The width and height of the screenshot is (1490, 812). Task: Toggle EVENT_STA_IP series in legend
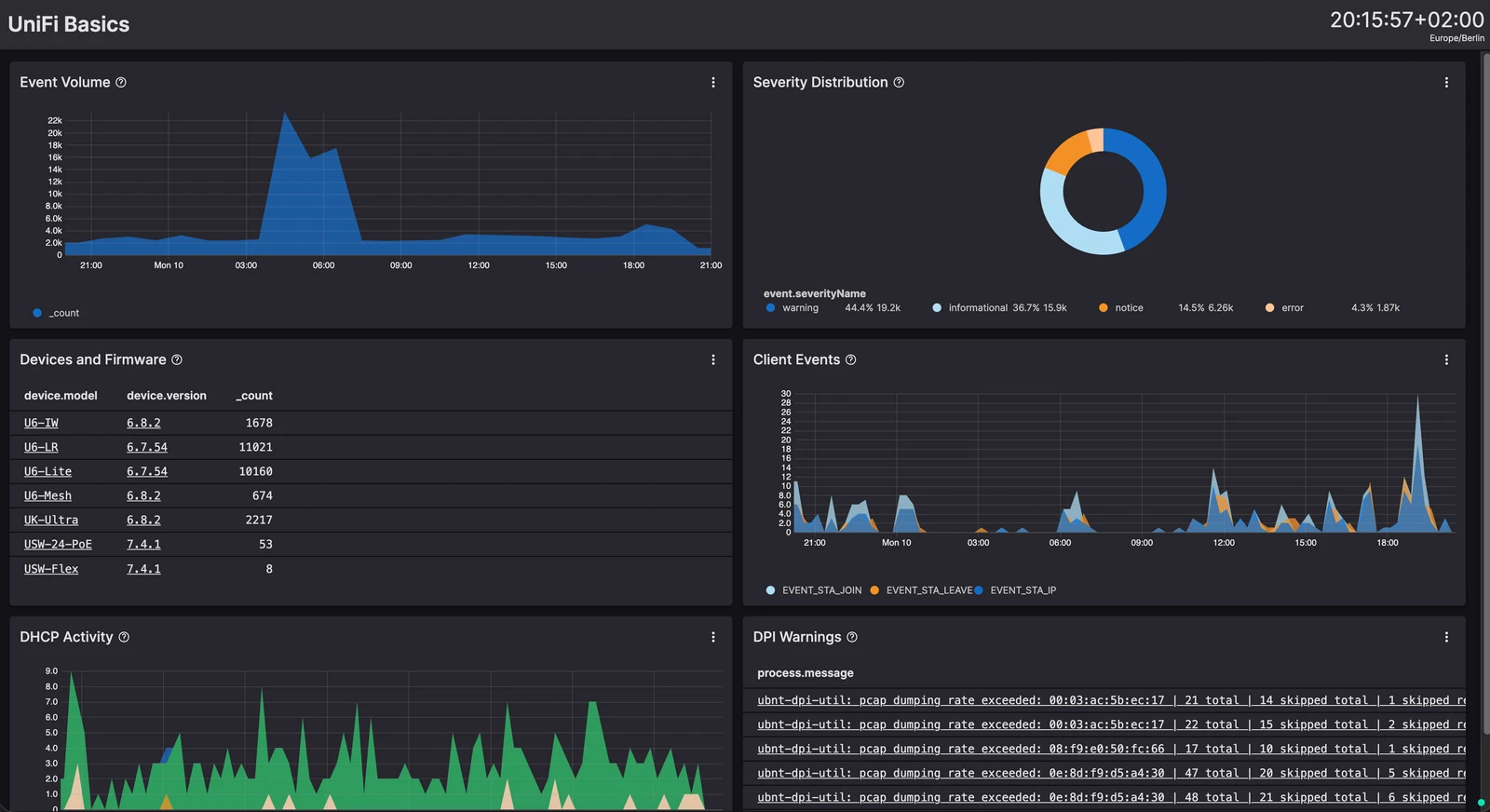pyautogui.click(x=1016, y=590)
